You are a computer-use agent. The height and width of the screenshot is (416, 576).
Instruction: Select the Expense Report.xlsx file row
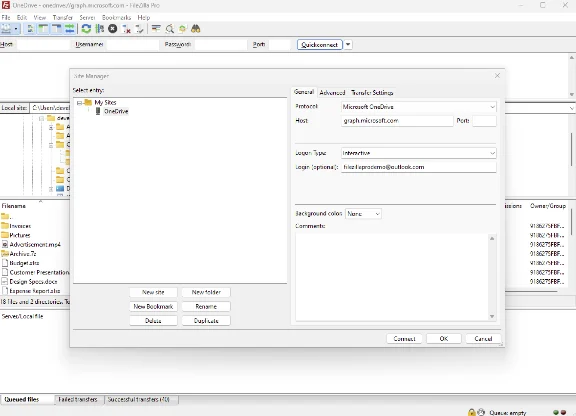coord(35,291)
